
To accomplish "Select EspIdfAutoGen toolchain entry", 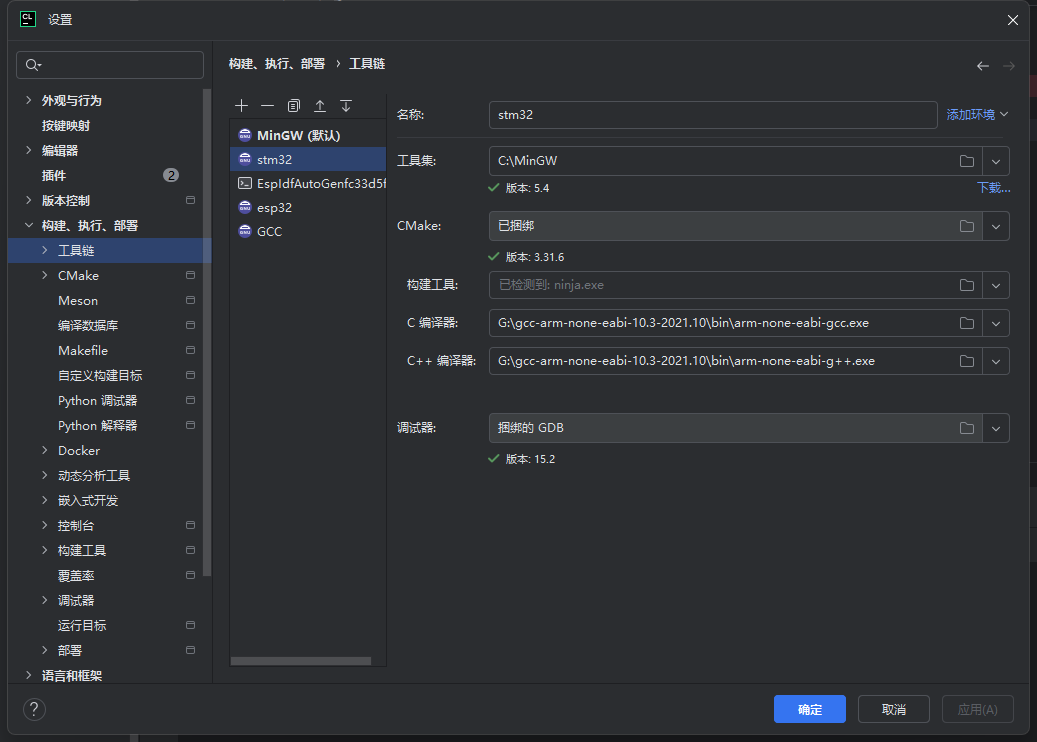I will click(308, 183).
